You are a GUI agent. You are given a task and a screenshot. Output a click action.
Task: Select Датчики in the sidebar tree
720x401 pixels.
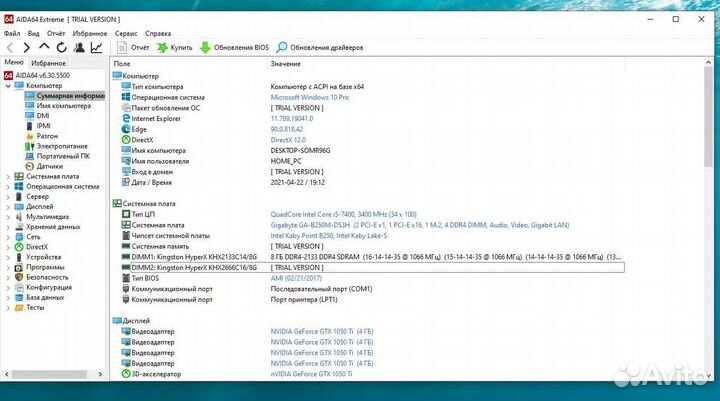click(x=49, y=166)
